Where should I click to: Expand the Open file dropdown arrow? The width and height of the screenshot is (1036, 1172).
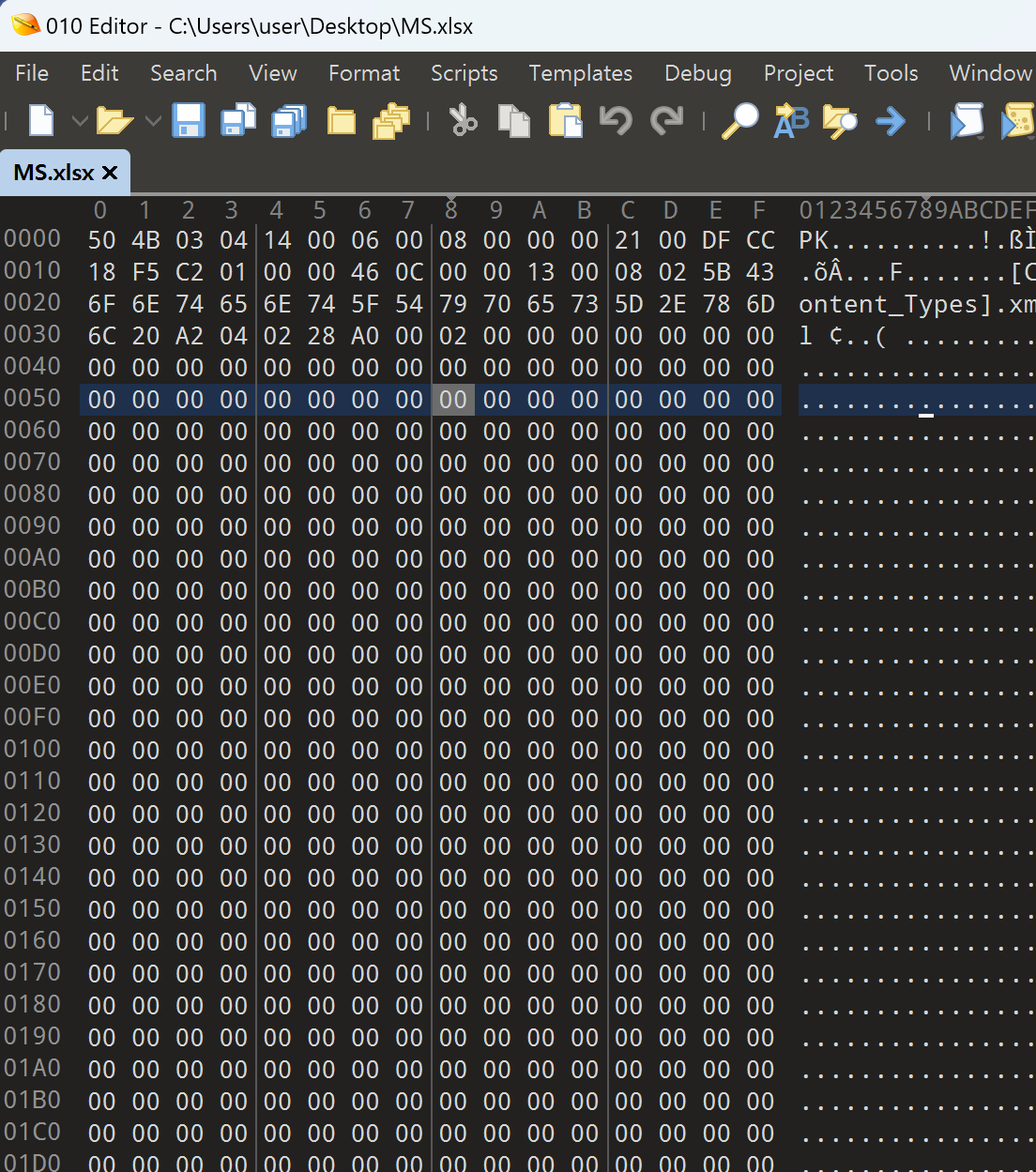153,121
